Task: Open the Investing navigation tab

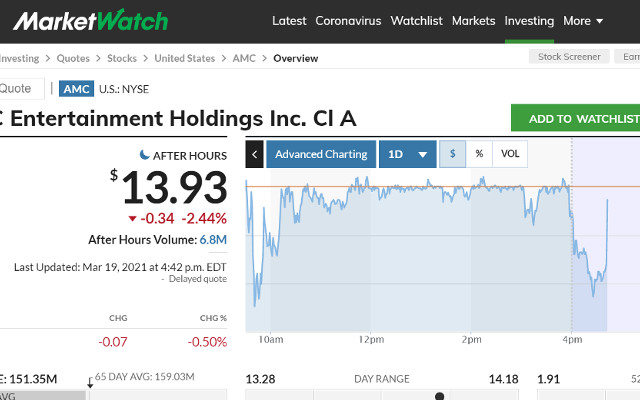Action: (x=529, y=21)
